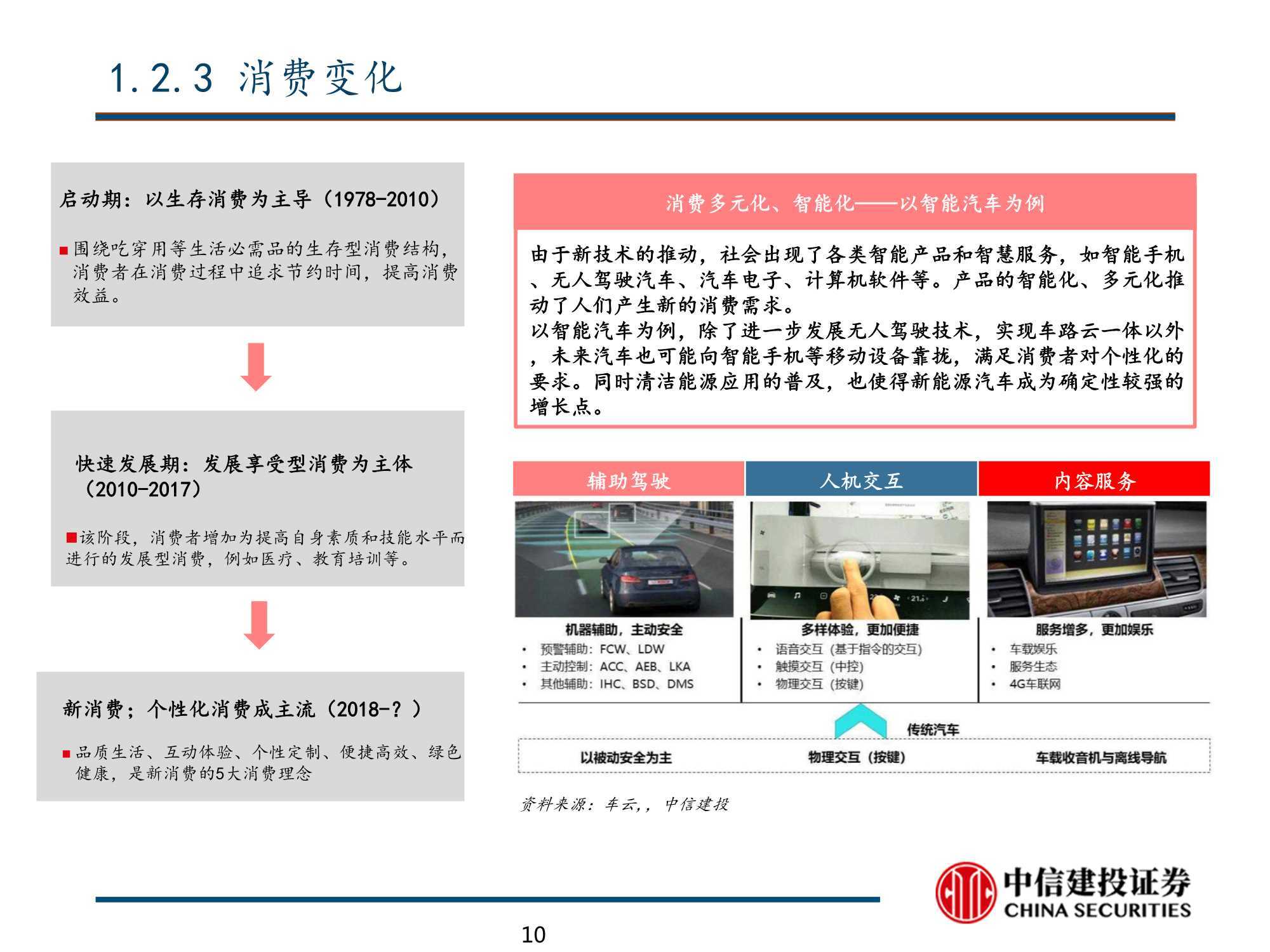Viewport: 1270px width, 952px height.
Task: Click the in-car infotainment screen image
Action: coord(1097,559)
